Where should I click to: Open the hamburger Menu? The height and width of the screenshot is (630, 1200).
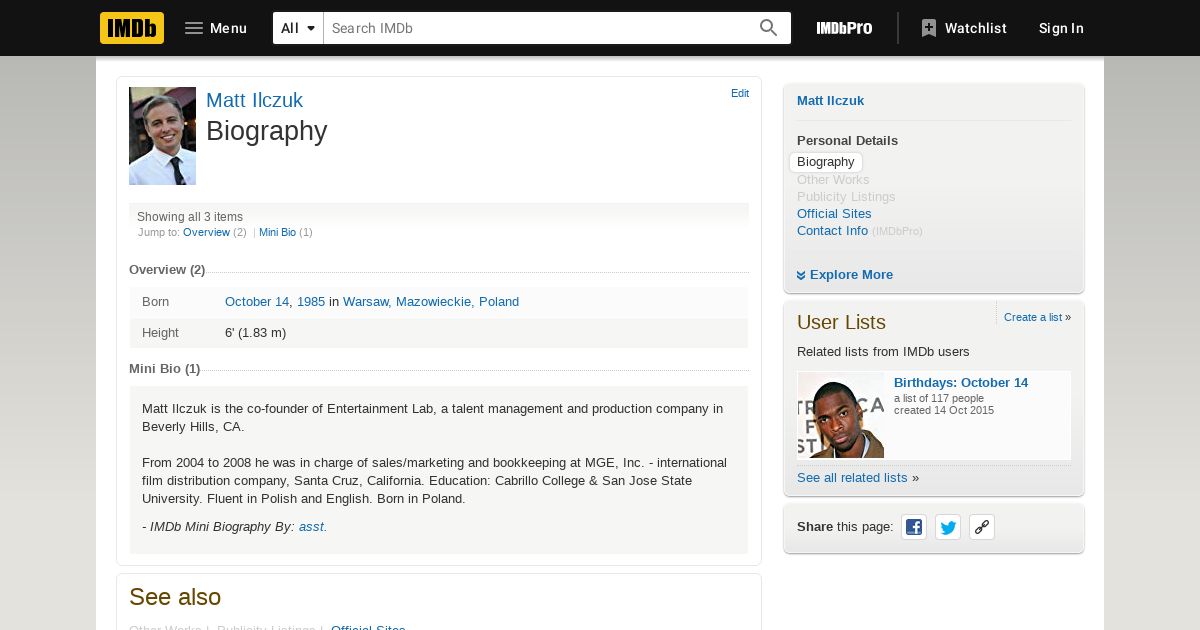tap(215, 28)
